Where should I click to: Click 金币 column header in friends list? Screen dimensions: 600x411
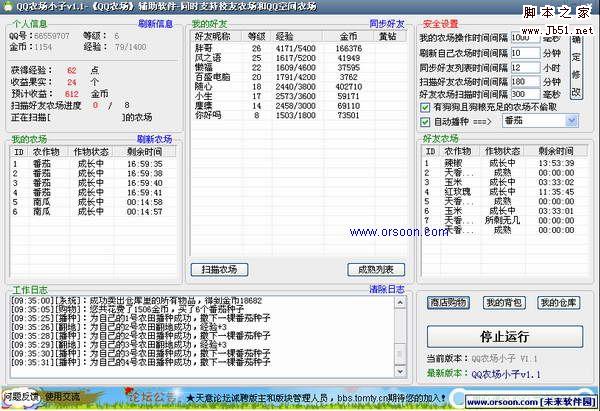[348, 36]
